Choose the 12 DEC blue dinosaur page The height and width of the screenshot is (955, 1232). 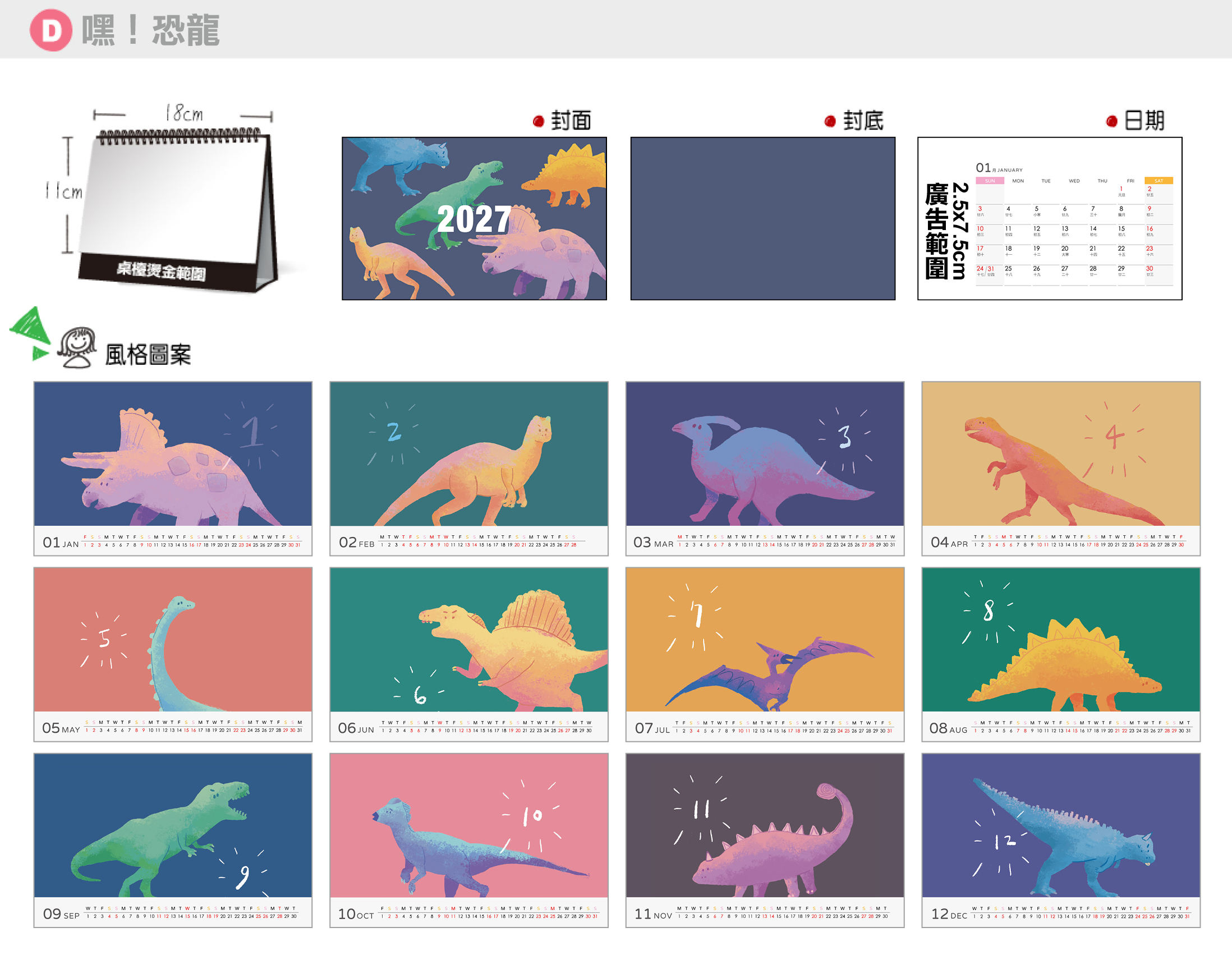[1060, 840]
